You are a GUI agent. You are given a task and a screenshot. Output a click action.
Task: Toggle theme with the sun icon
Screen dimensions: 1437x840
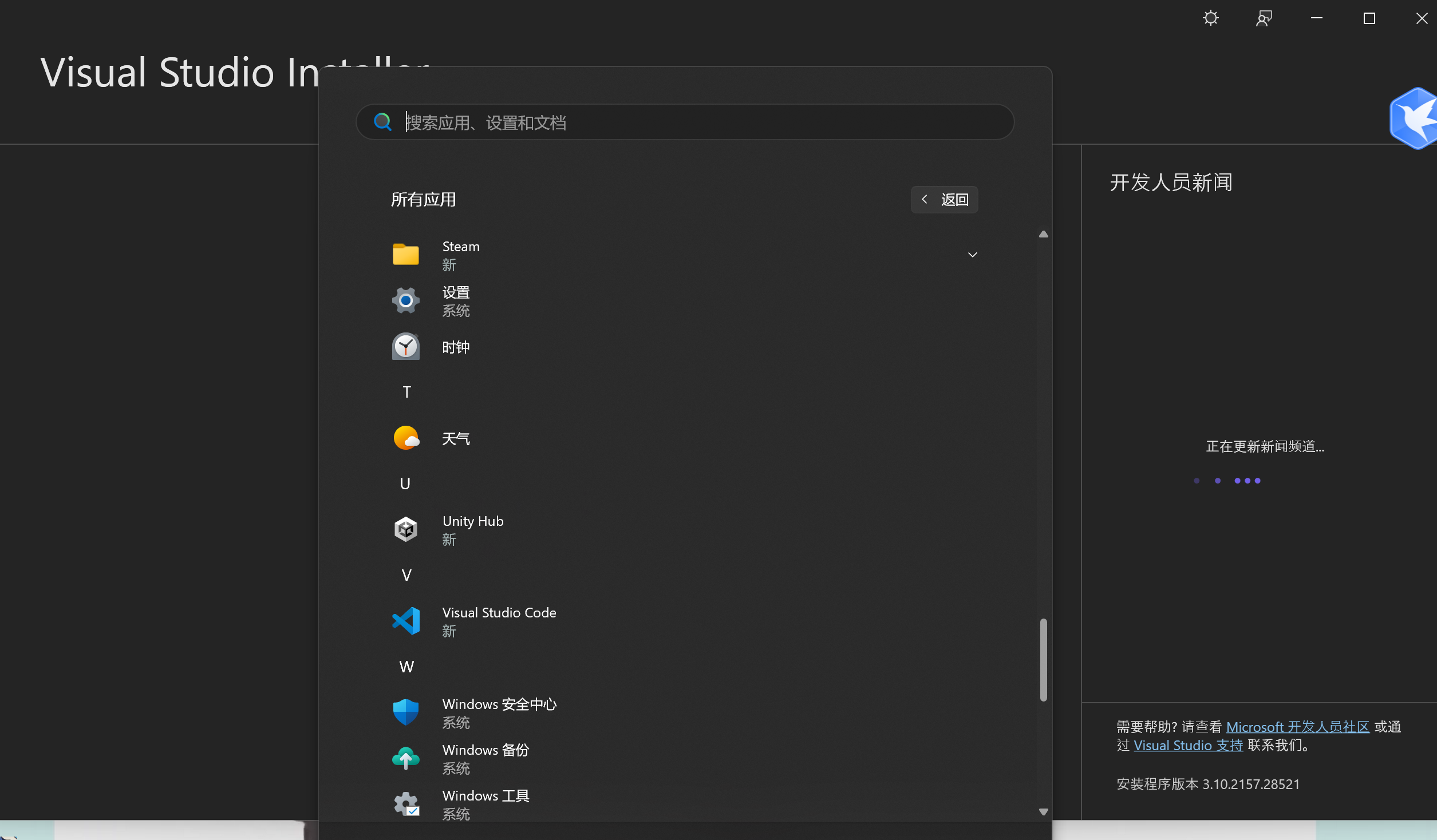click(x=1211, y=18)
